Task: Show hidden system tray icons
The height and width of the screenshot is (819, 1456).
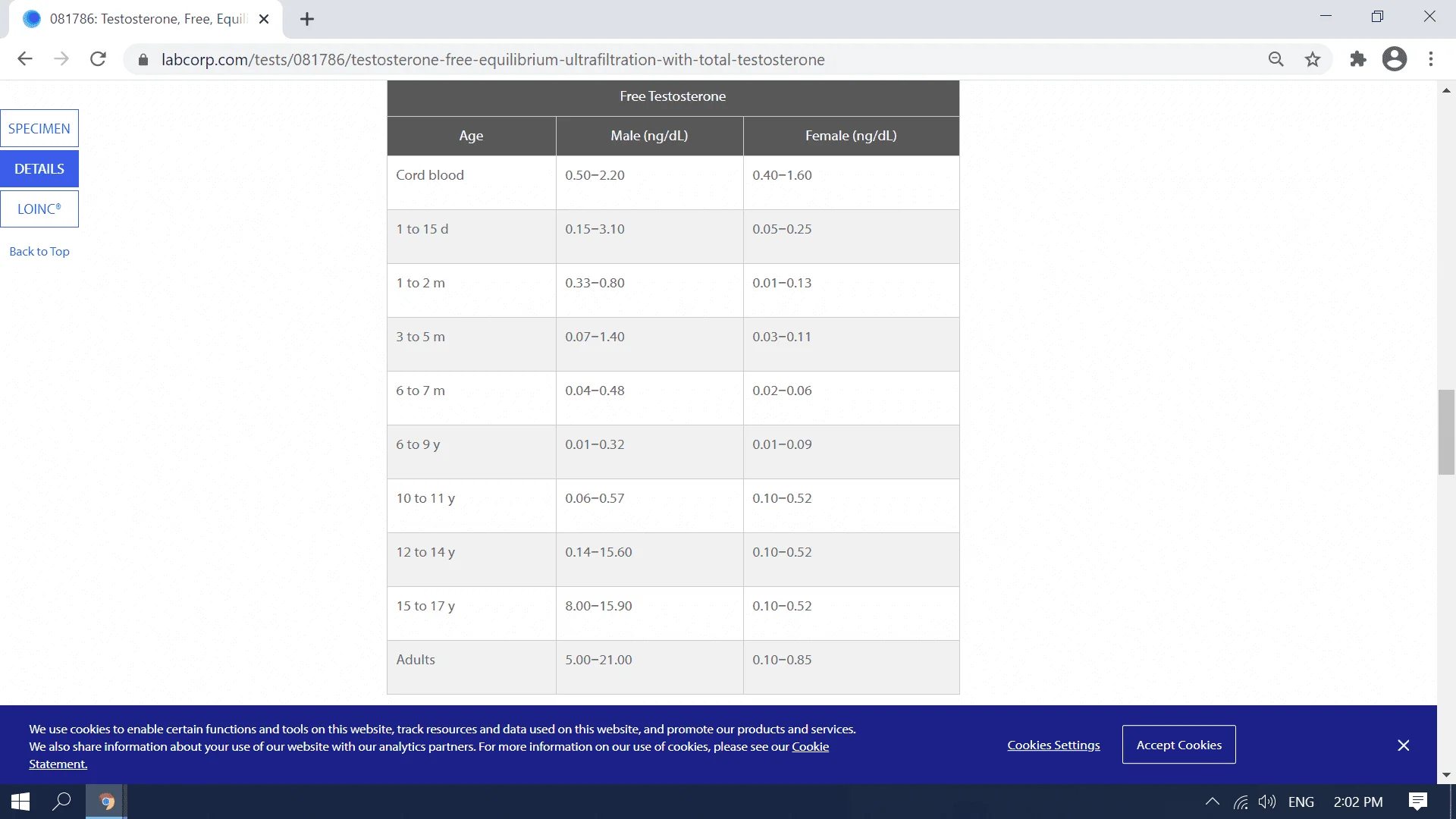Action: [x=1212, y=802]
